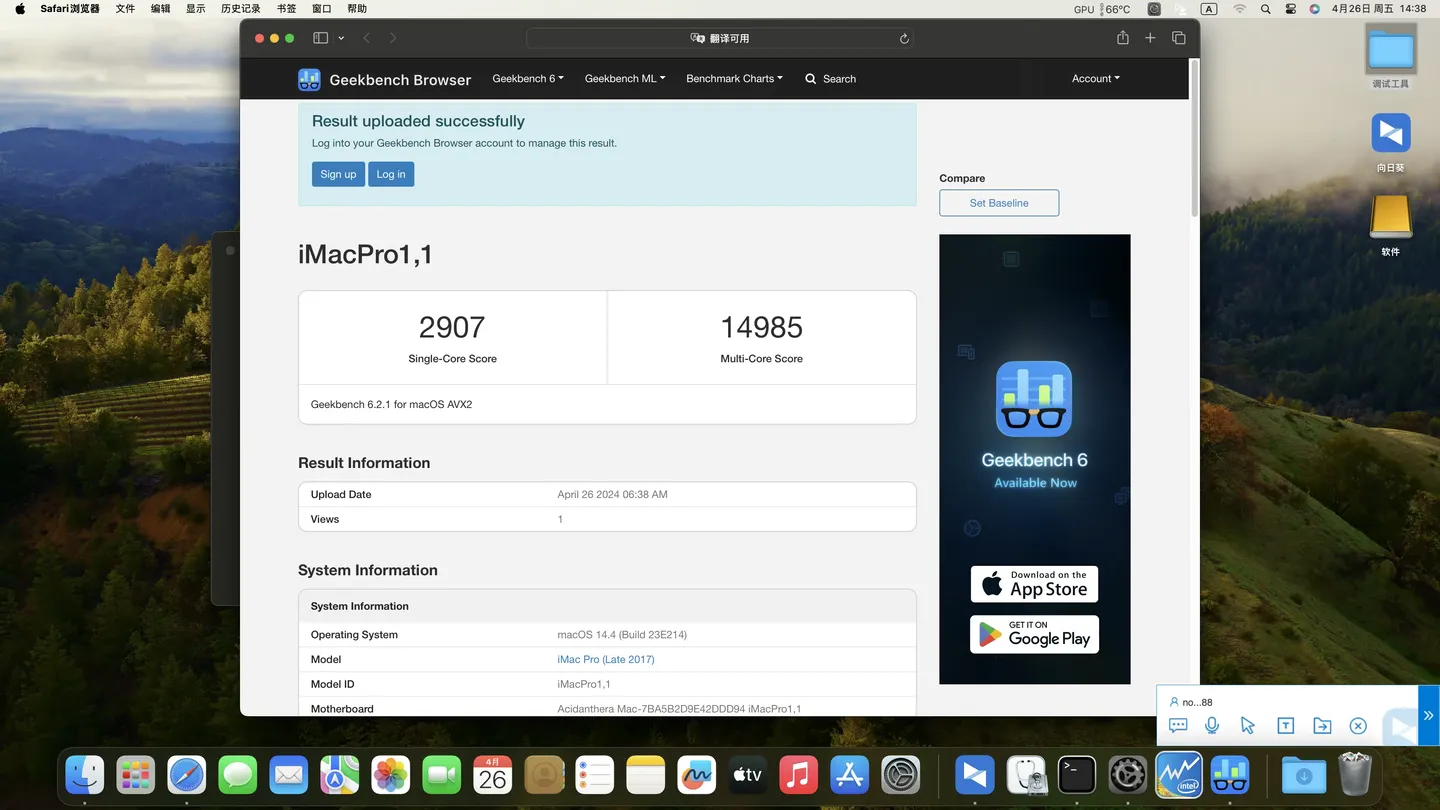Click the Download on the App Store badge

coord(1034,583)
